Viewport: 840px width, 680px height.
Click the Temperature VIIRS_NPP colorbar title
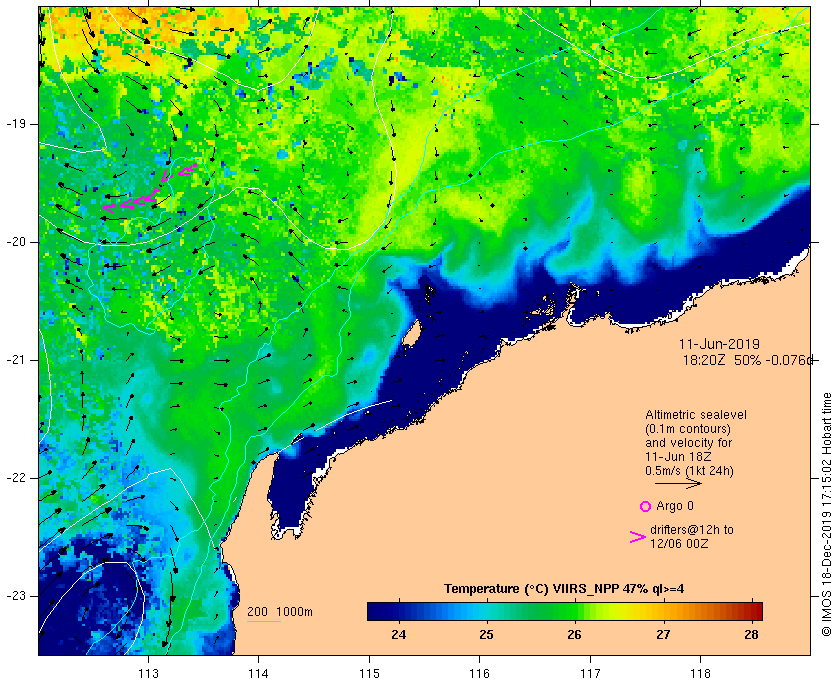(564, 589)
